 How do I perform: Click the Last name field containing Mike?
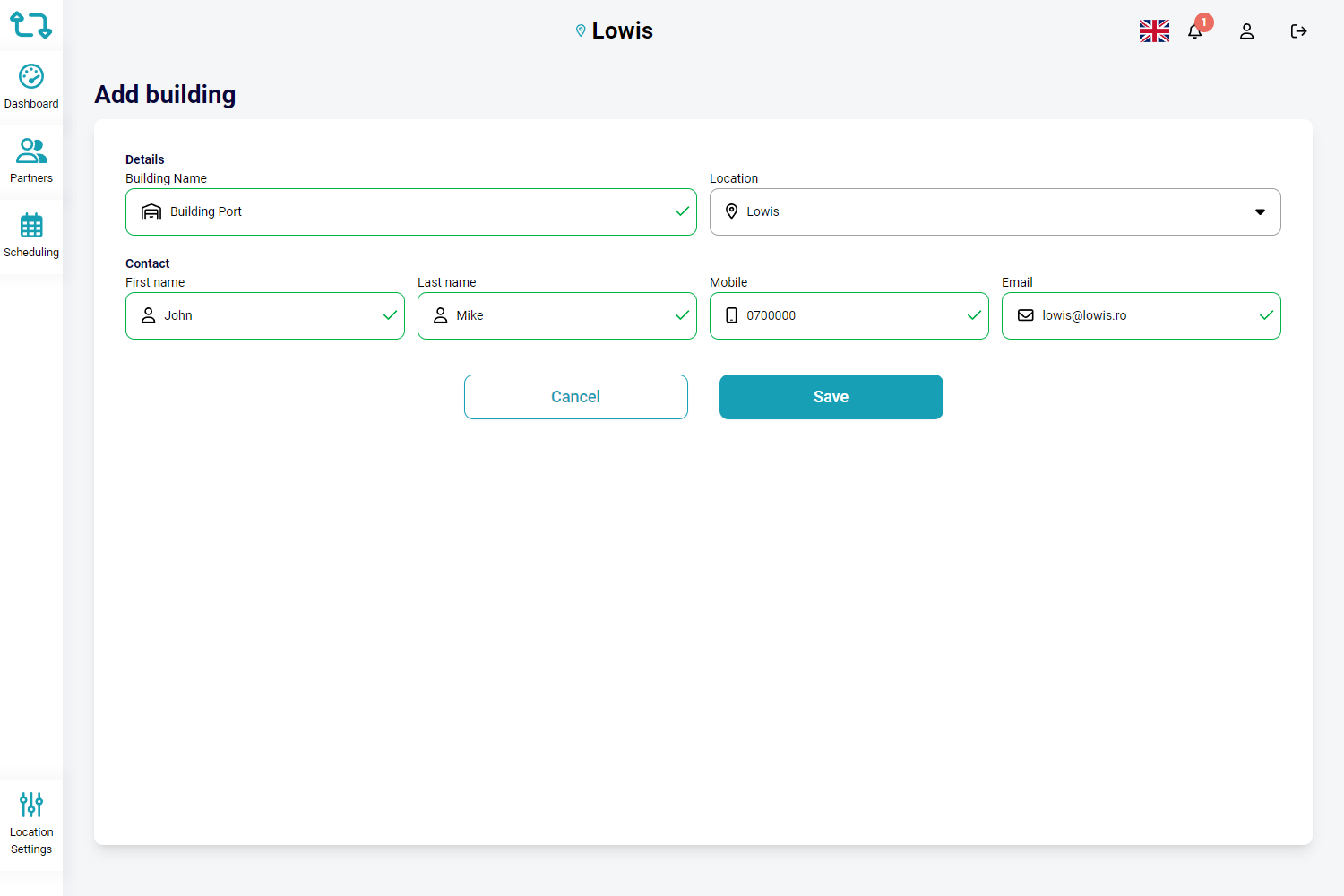(x=560, y=315)
